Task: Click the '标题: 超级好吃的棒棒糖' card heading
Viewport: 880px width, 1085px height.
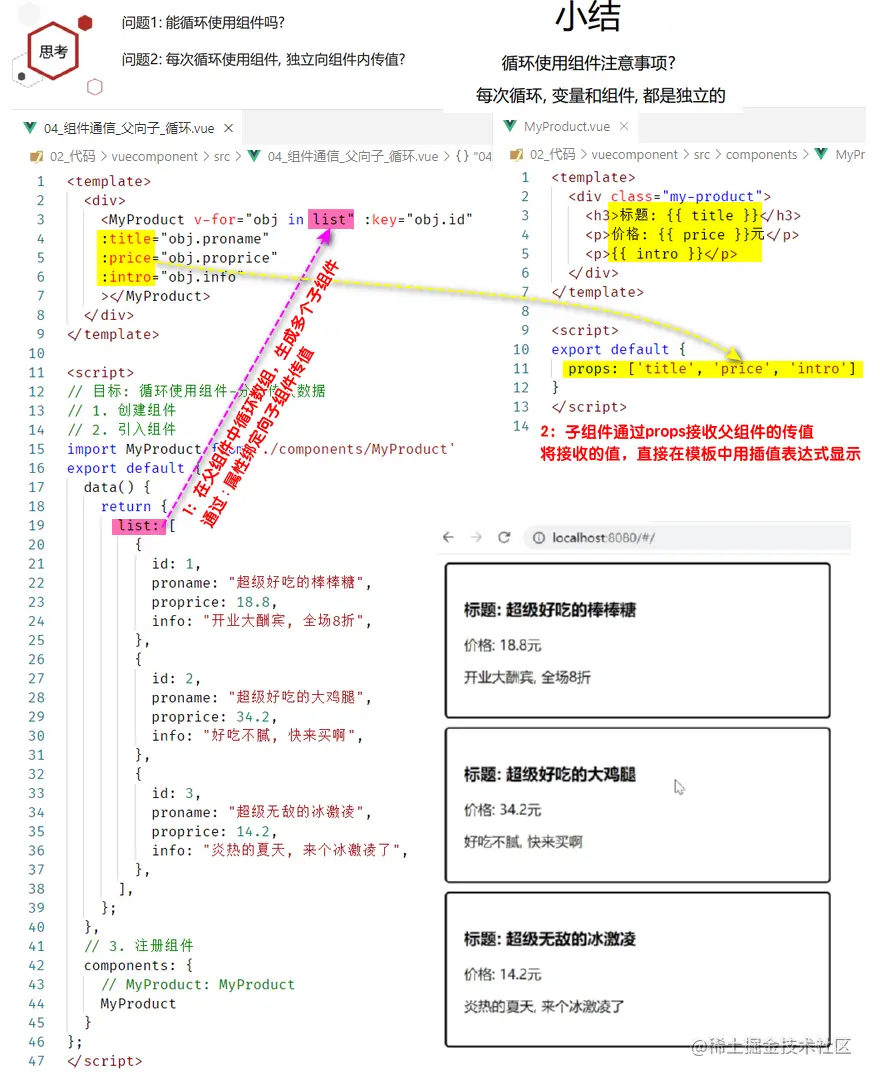Action: [550, 610]
